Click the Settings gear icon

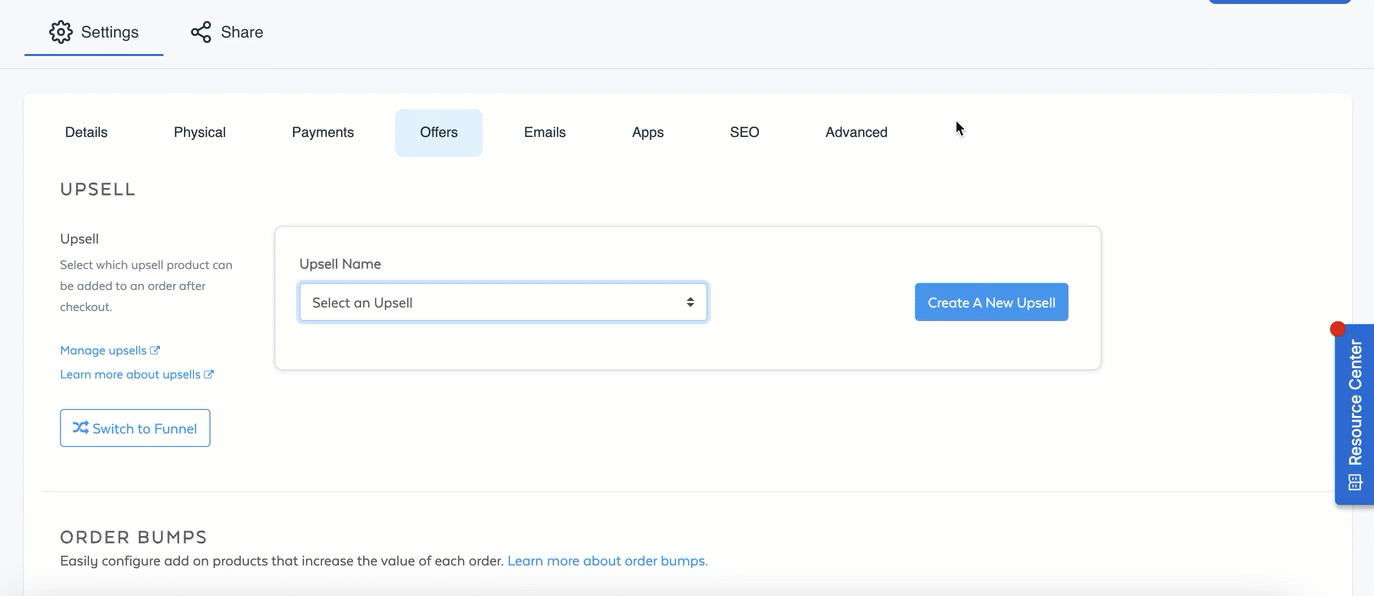coord(61,32)
